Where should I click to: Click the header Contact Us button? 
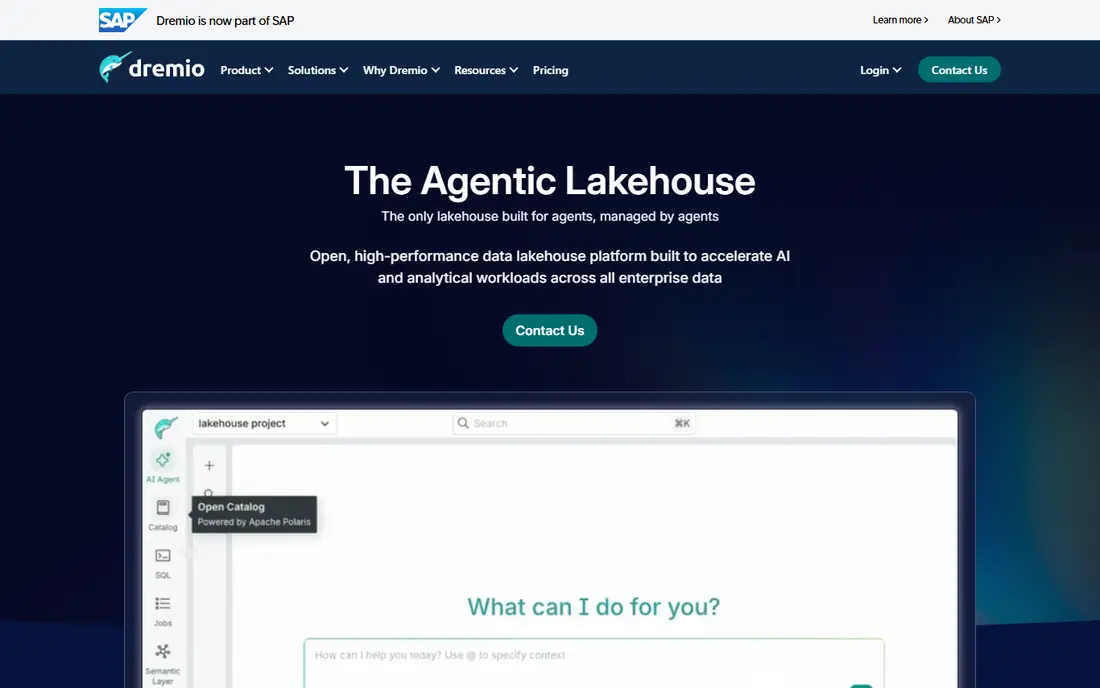(x=959, y=69)
